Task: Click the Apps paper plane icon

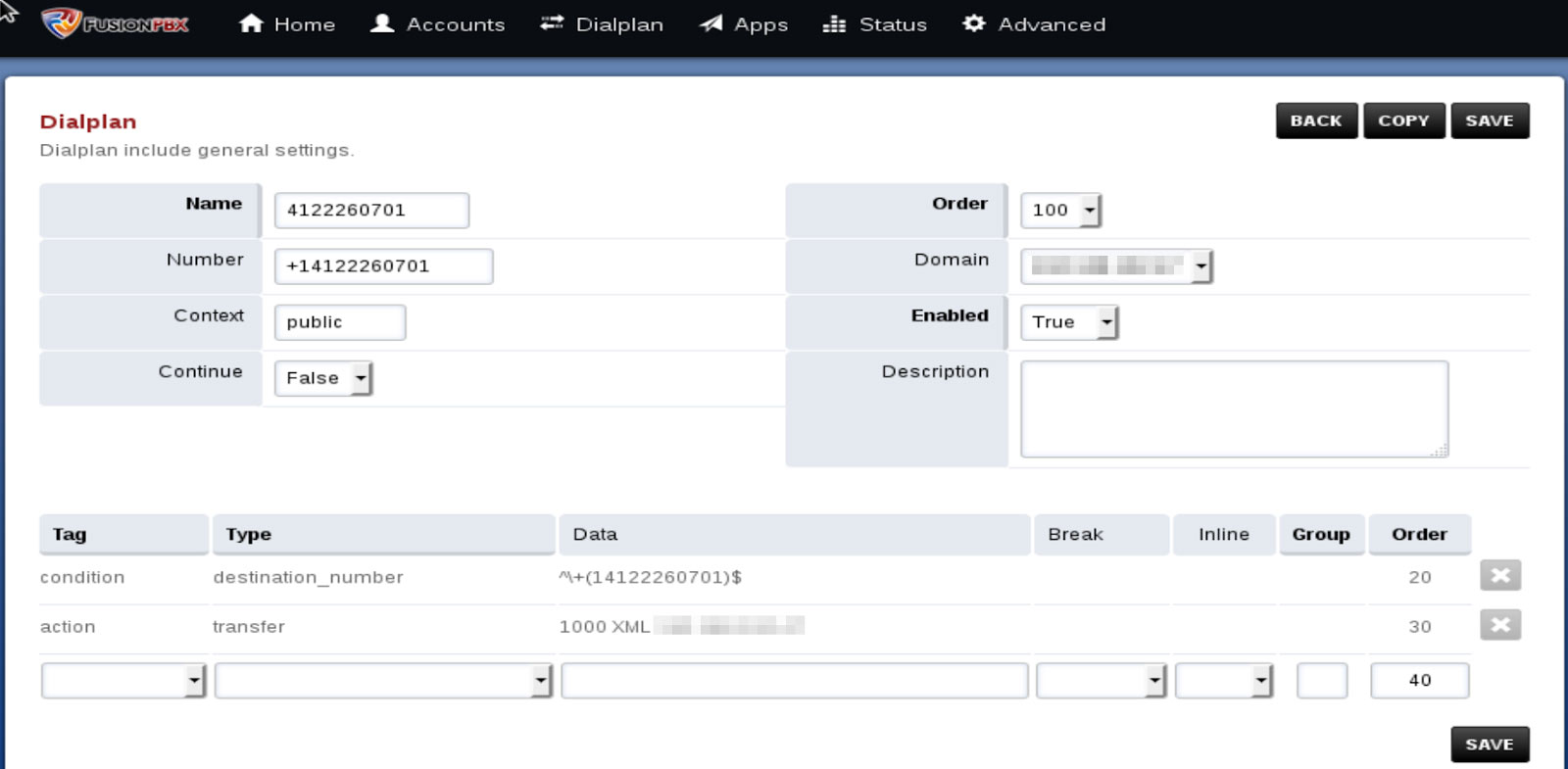Action: pos(710,24)
